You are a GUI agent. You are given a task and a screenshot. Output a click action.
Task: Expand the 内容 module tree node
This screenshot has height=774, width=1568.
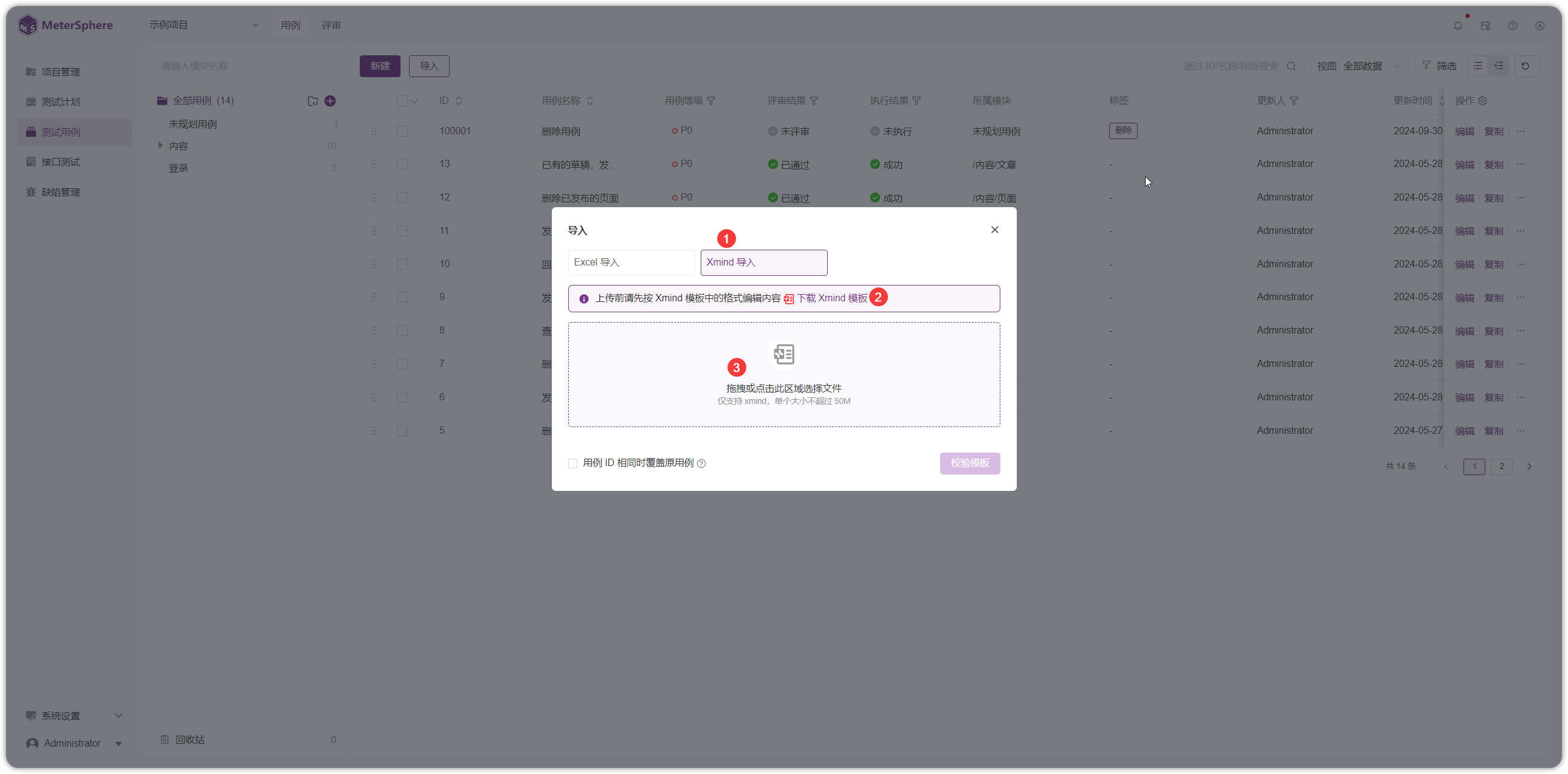(x=160, y=146)
